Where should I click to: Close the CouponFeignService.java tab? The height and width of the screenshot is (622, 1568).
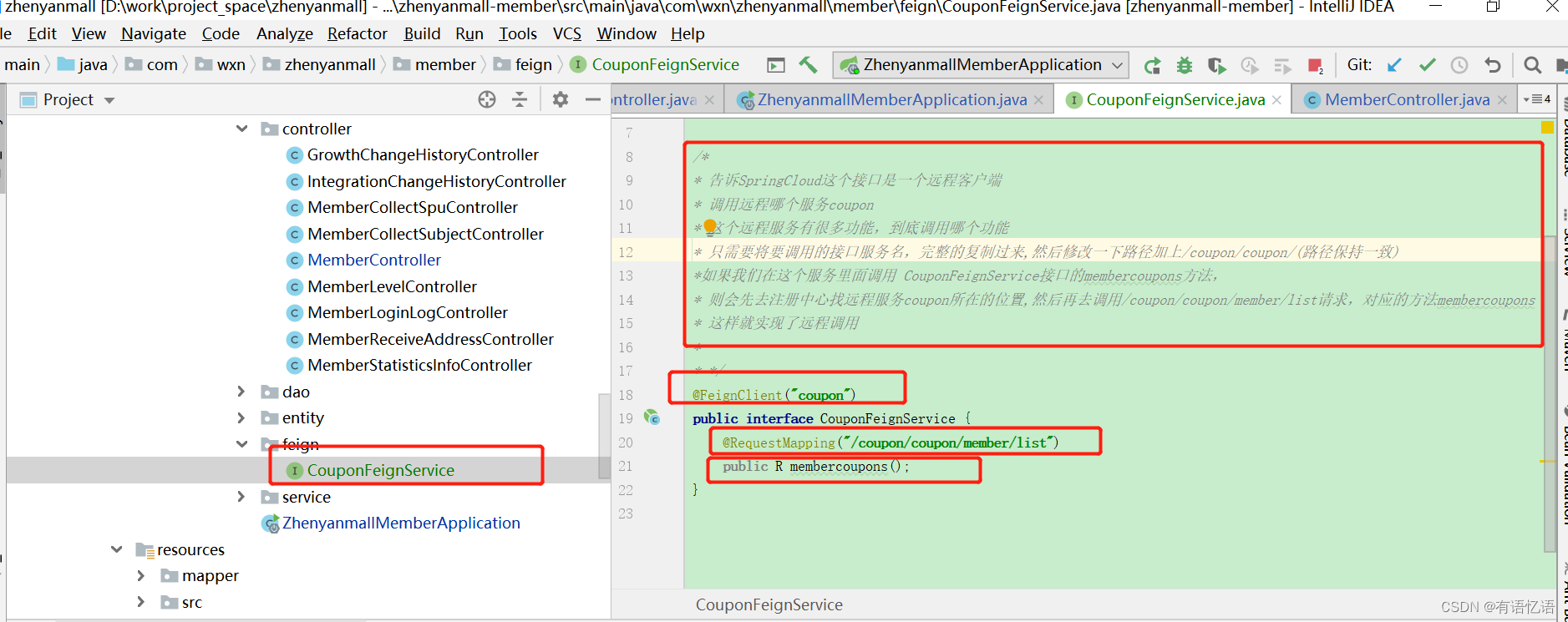pyautogui.click(x=1276, y=100)
